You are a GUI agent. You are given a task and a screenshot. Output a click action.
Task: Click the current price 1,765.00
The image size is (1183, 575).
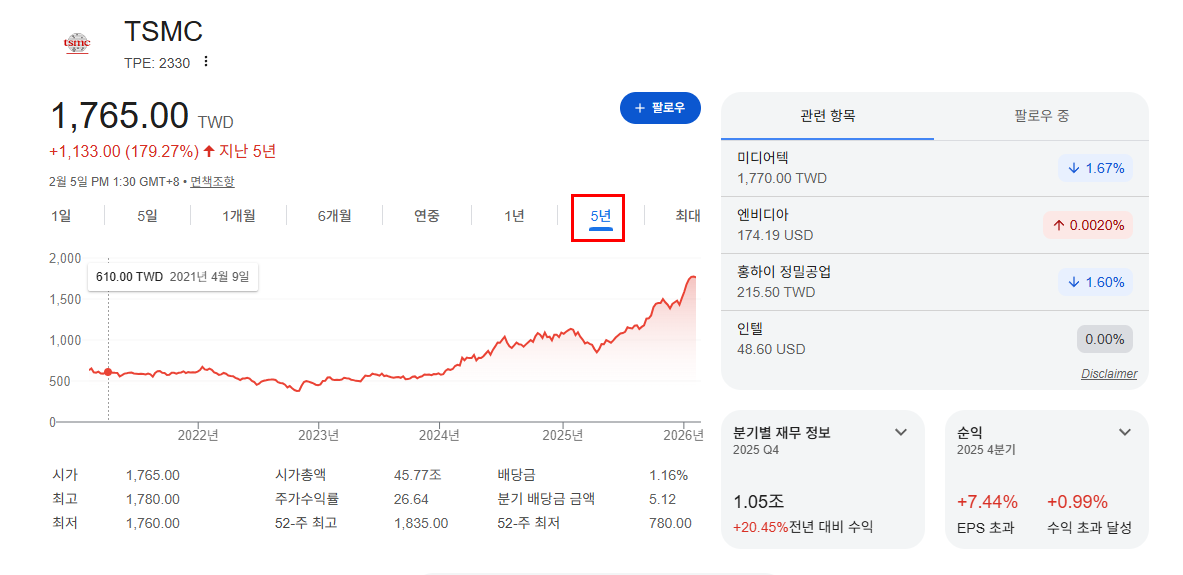pyautogui.click(x=119, y=115)
